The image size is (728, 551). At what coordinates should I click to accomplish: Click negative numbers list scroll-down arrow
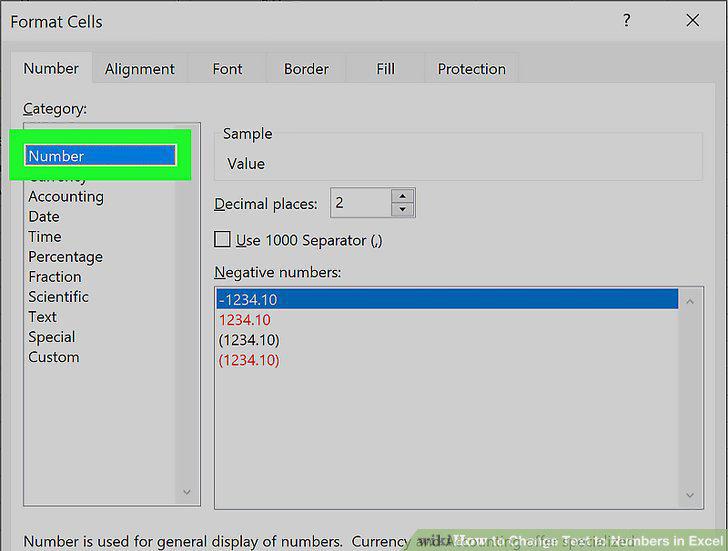690,495
